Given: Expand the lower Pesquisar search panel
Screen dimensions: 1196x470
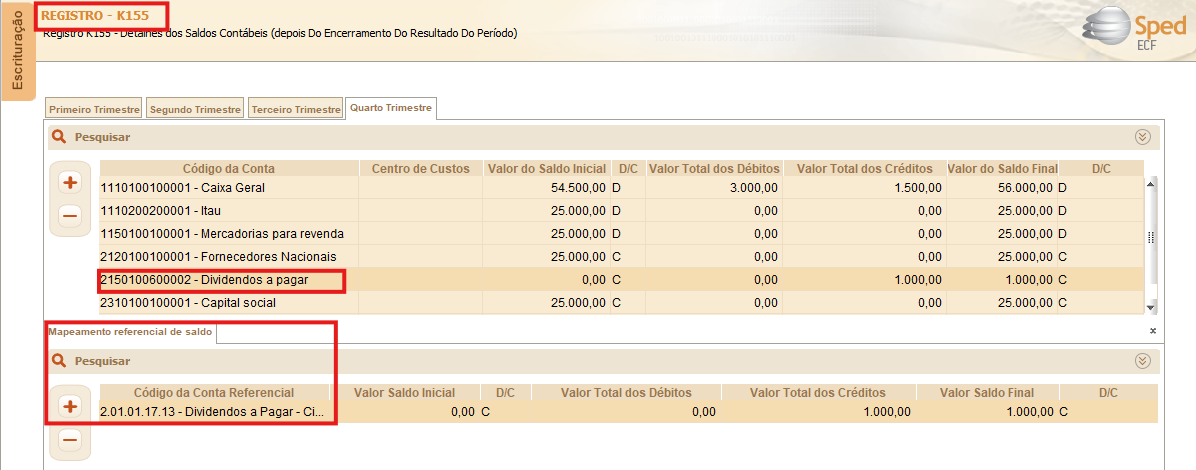Looking at the screenshot, I should [1142, 361].
